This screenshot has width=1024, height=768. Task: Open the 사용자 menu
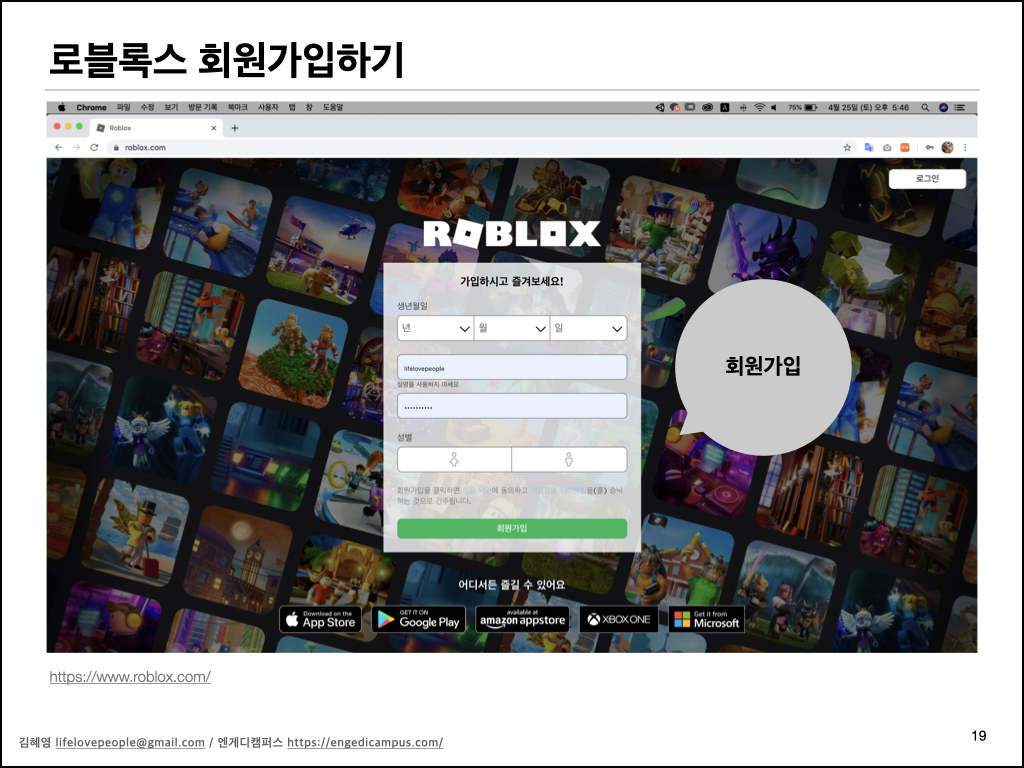[268, 107]
